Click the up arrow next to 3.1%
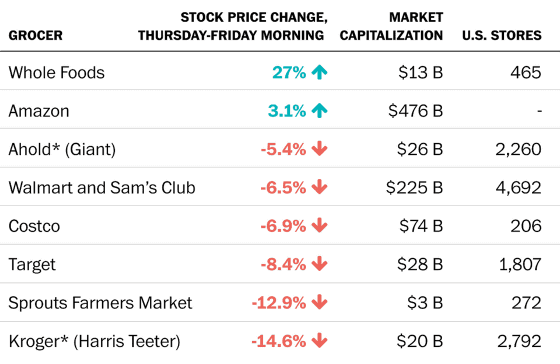The height and width of the screenshot is (364, 560). pos(319,111)
